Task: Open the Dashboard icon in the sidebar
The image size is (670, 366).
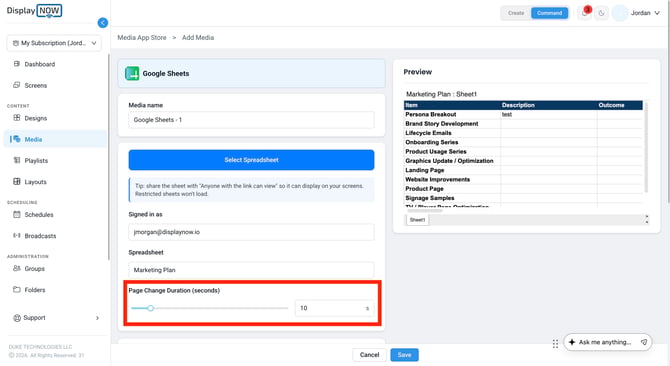Action: pos(17,64)
